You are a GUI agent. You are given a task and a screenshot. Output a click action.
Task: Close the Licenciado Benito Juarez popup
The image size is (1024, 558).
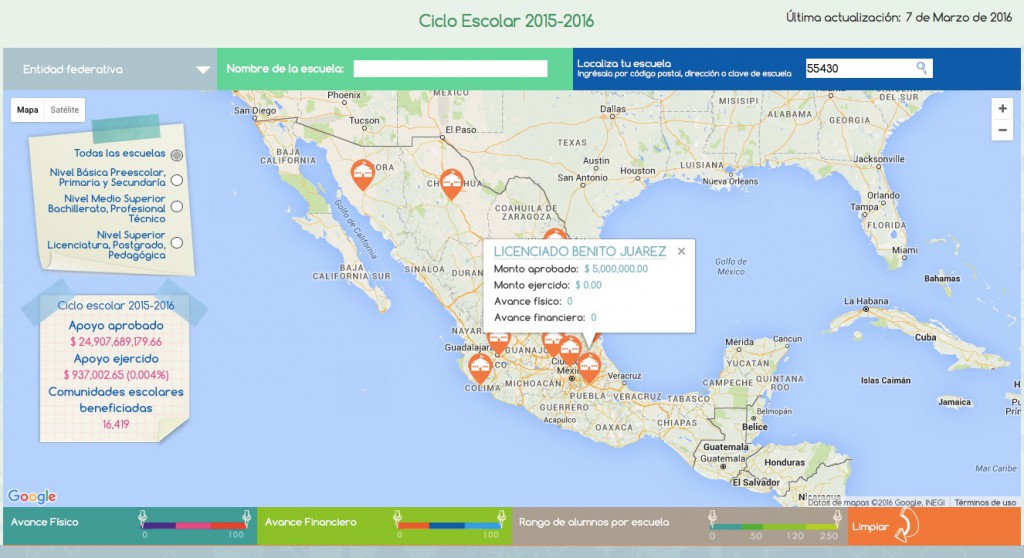[x=682, y=252]
